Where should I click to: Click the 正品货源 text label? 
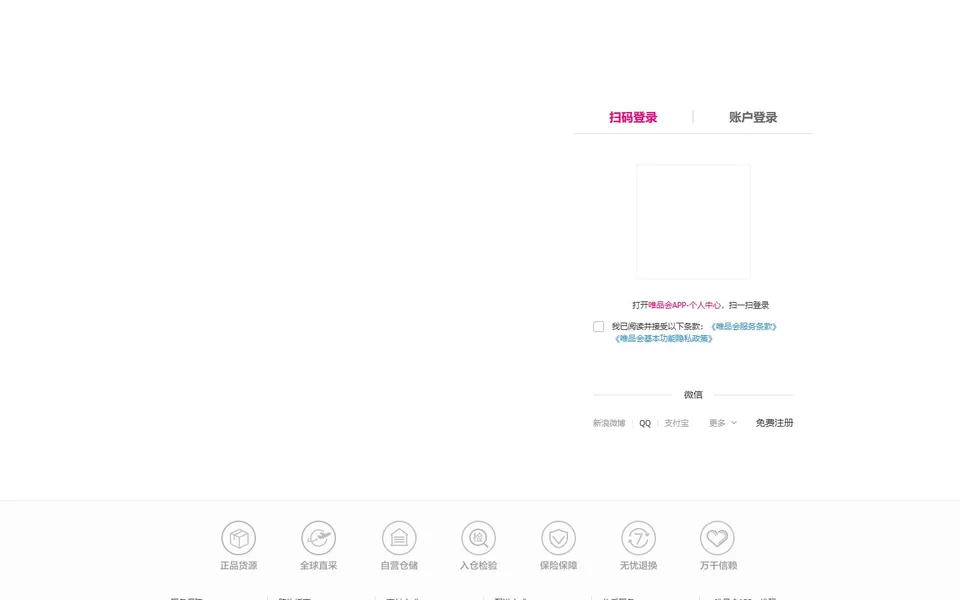coord(239,566)
